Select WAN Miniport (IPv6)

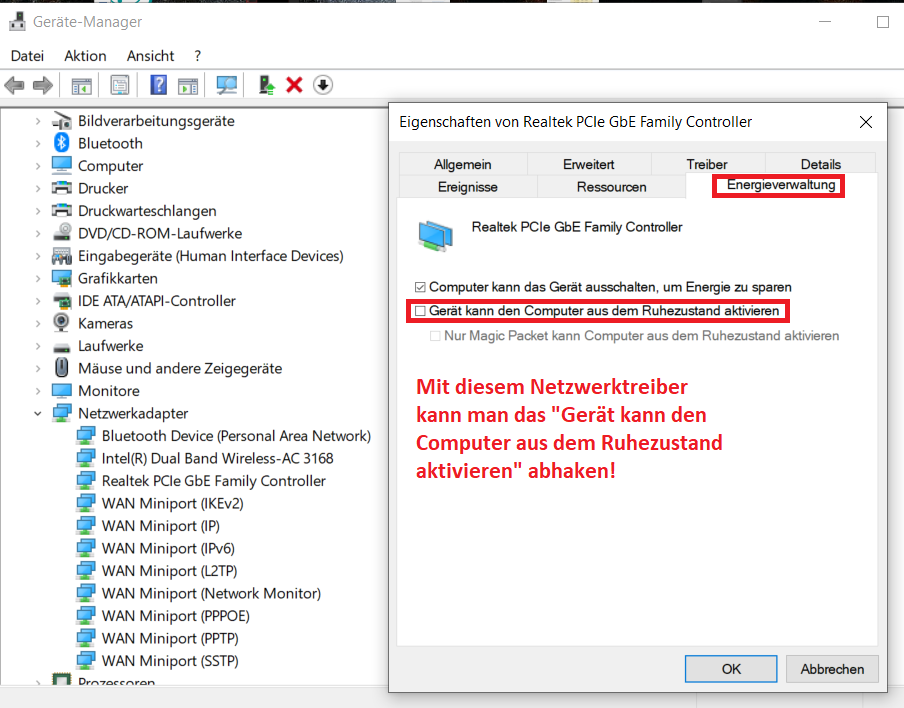tap(168, 548)
